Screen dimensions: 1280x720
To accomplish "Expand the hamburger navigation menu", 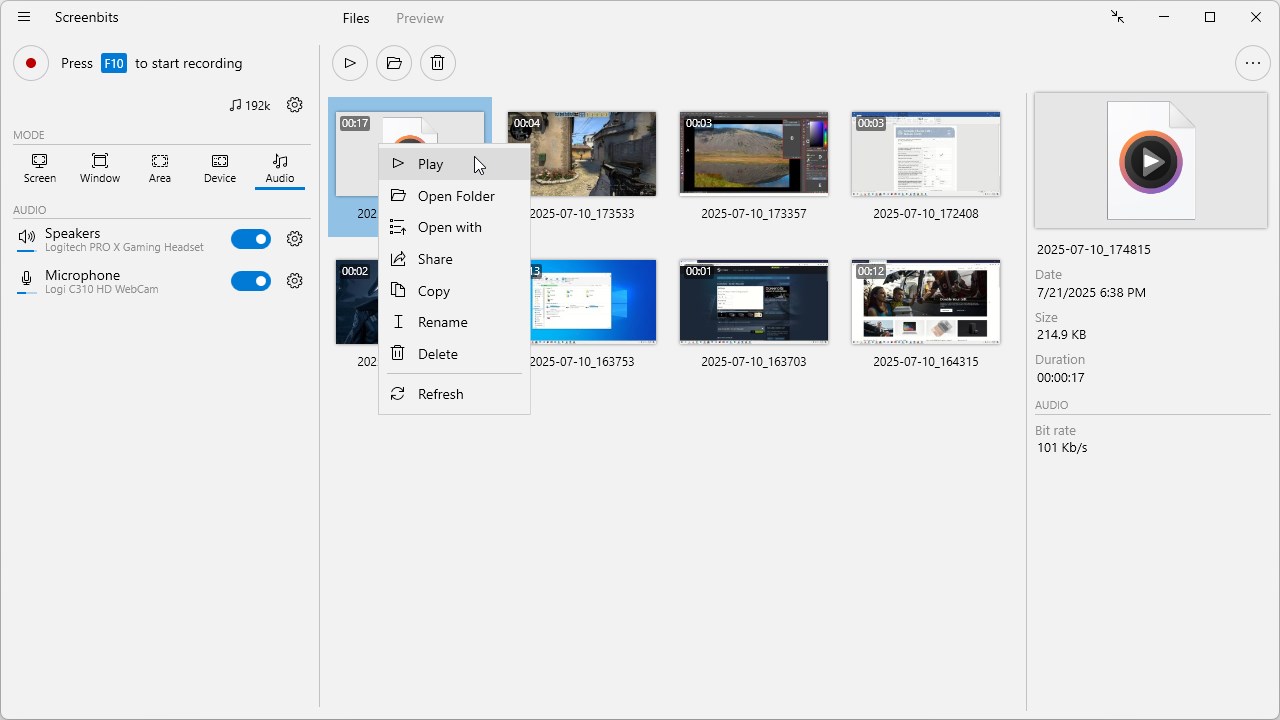I will coord(23,17).
